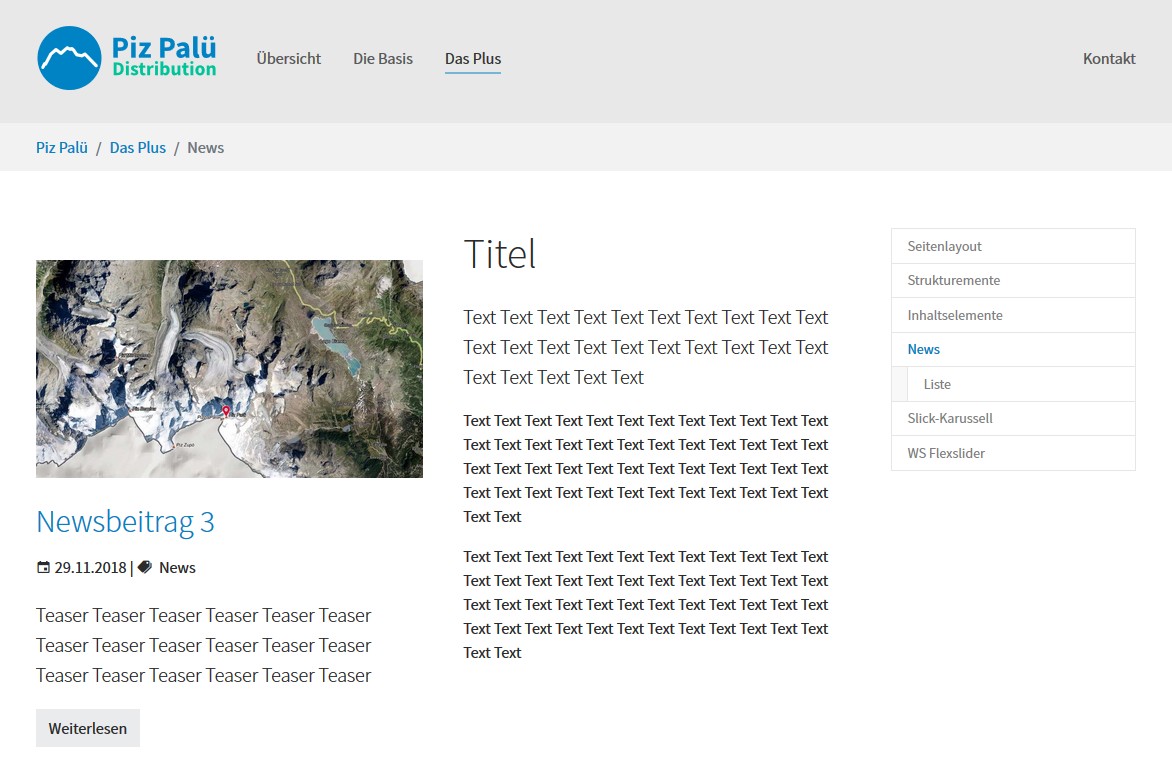Open the 'Übersicht' navigation item
1172x780 pixels.
tap(288, 58)
